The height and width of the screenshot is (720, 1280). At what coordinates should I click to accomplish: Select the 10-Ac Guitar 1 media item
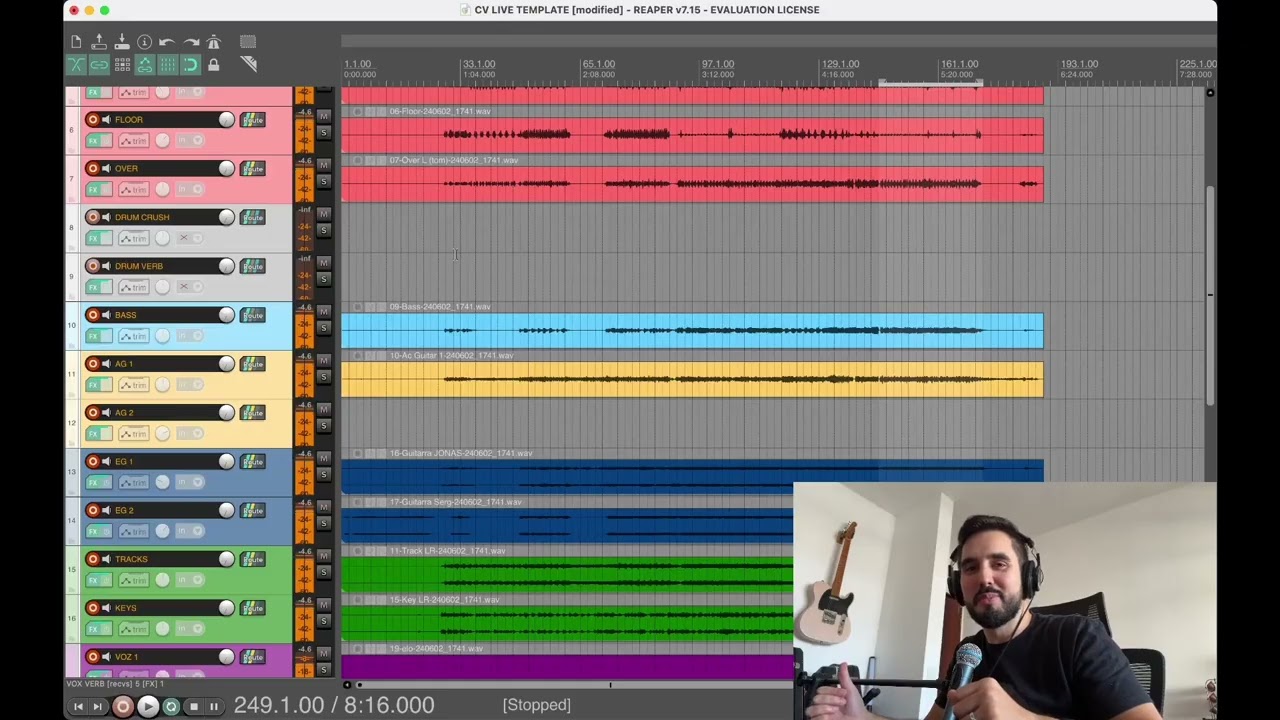[692, 380]
